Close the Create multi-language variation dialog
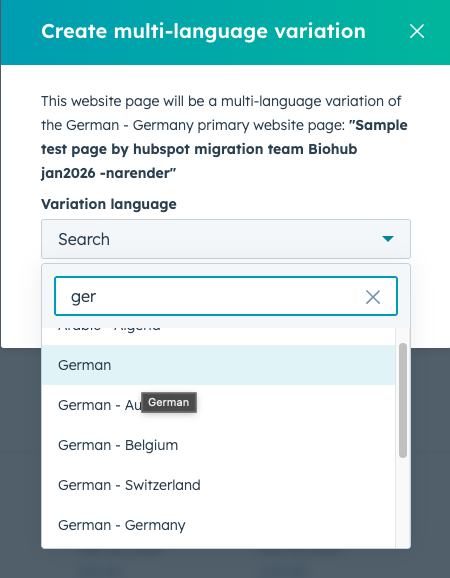 (417, 31)
